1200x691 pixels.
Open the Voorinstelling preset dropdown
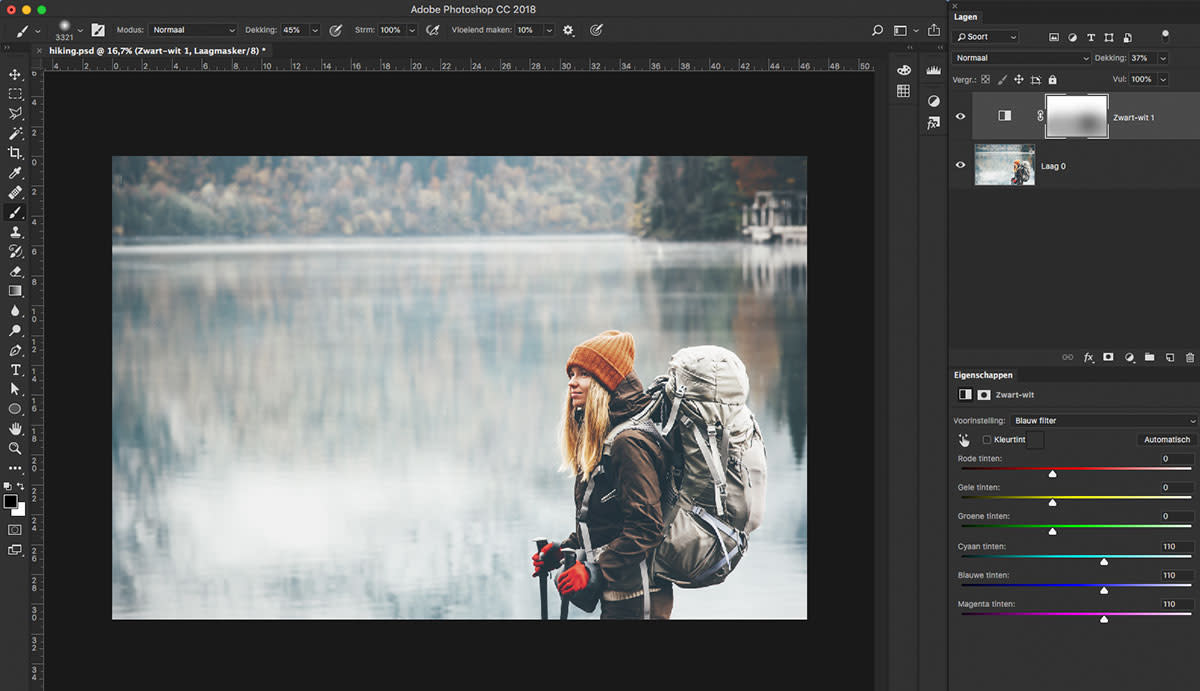1103,421
